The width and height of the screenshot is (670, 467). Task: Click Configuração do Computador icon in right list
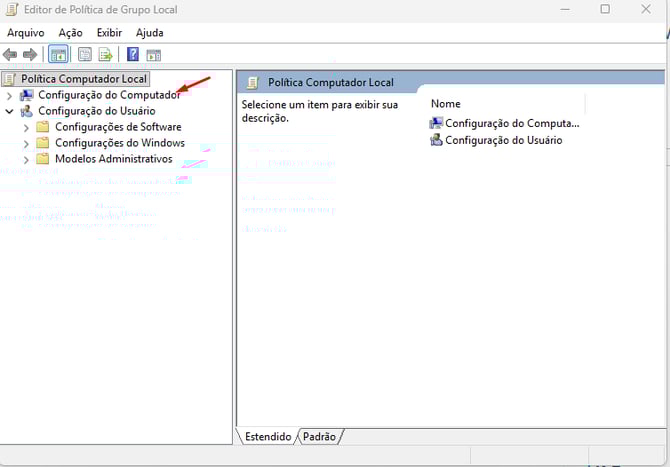coord(436,123)
